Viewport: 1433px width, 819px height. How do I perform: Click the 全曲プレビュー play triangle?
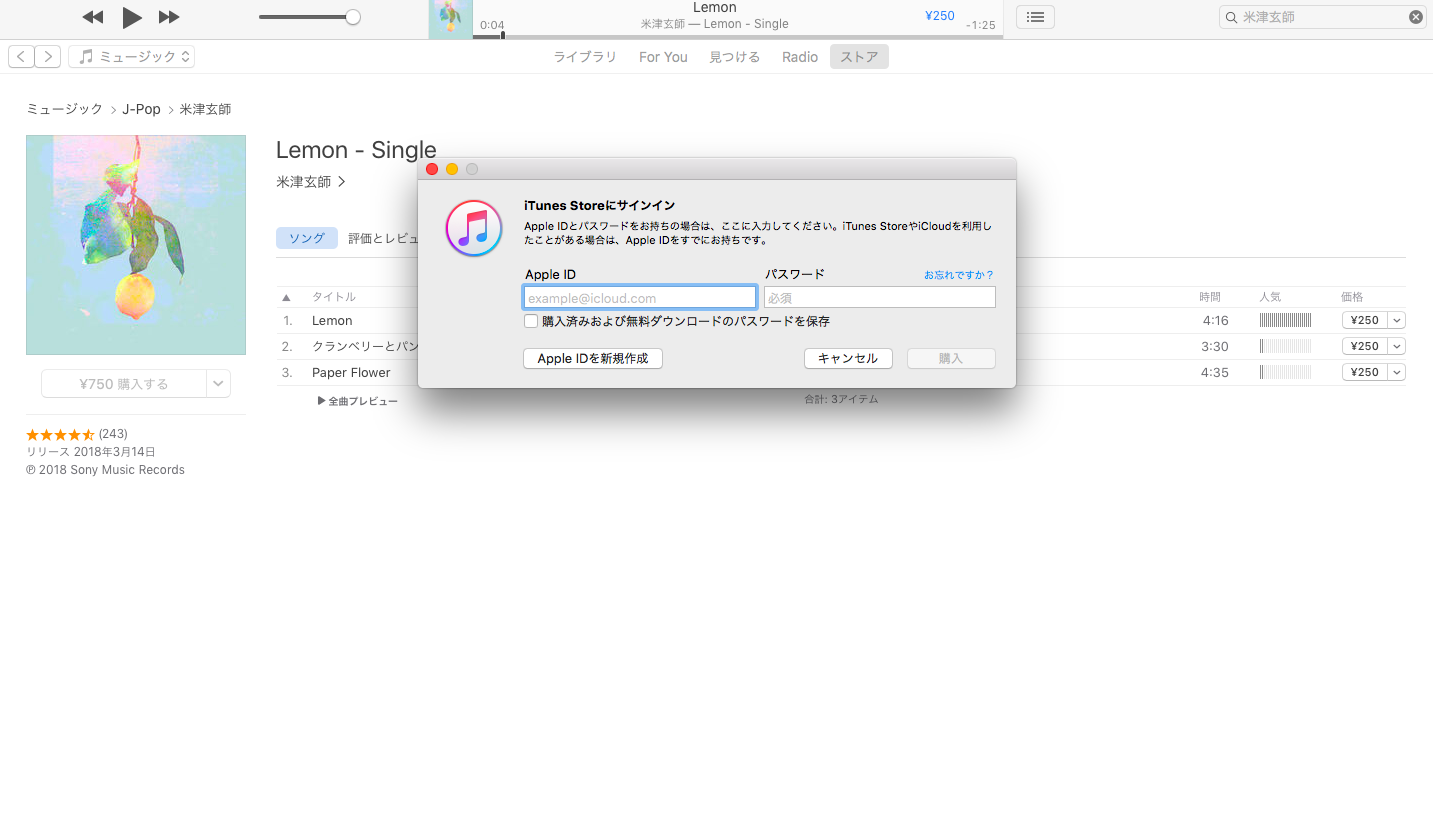[x=322, y=401]
